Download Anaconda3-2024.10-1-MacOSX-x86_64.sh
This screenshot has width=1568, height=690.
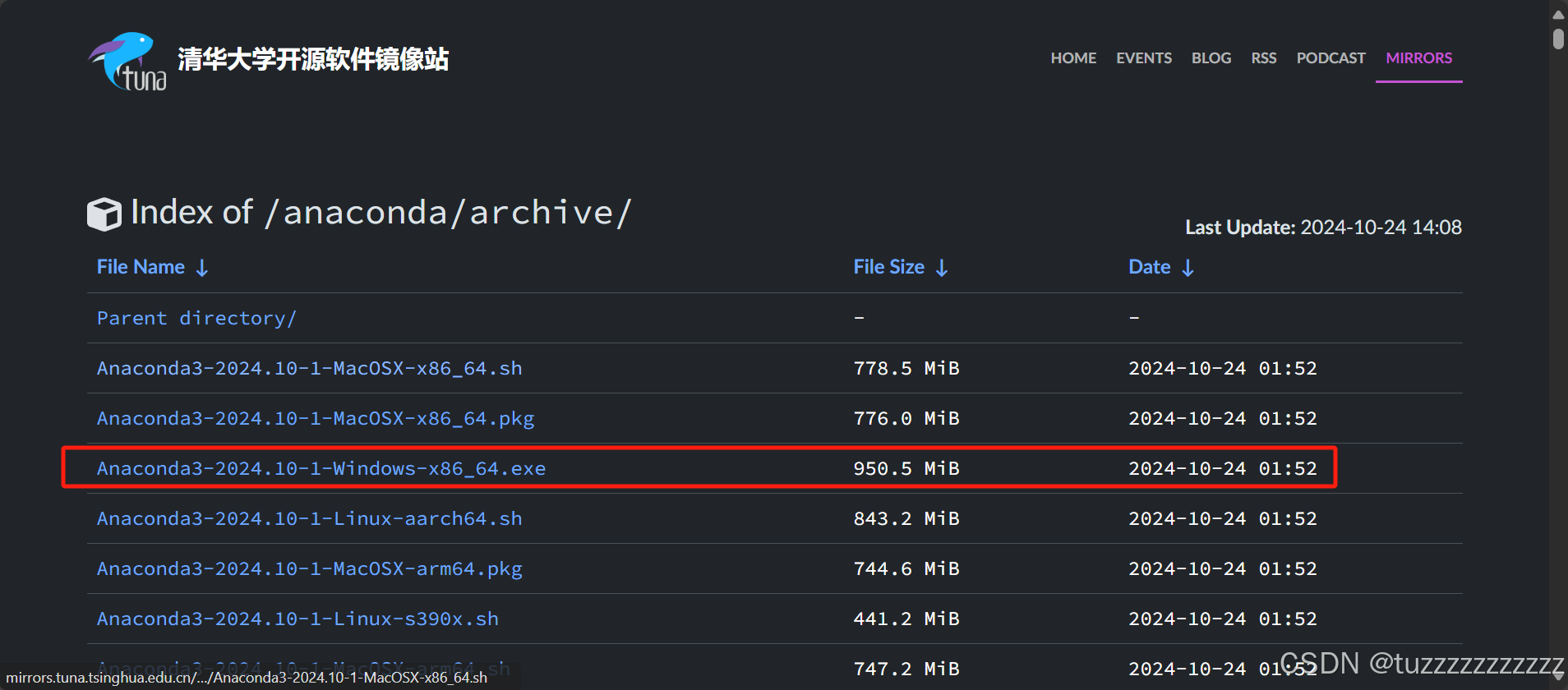click(310, 368)
